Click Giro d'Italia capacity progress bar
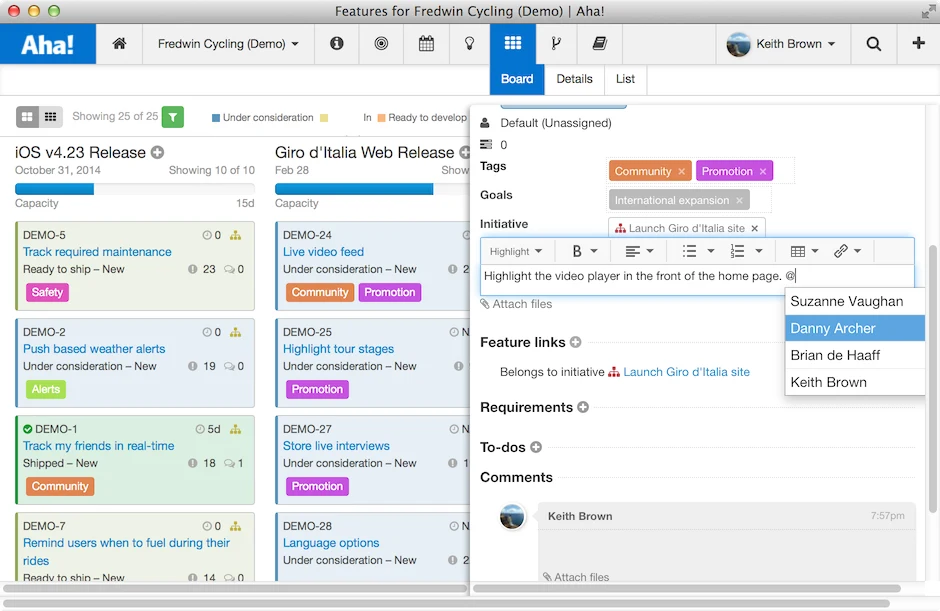This screenshot has height=611, width=940. coord(372,189)
